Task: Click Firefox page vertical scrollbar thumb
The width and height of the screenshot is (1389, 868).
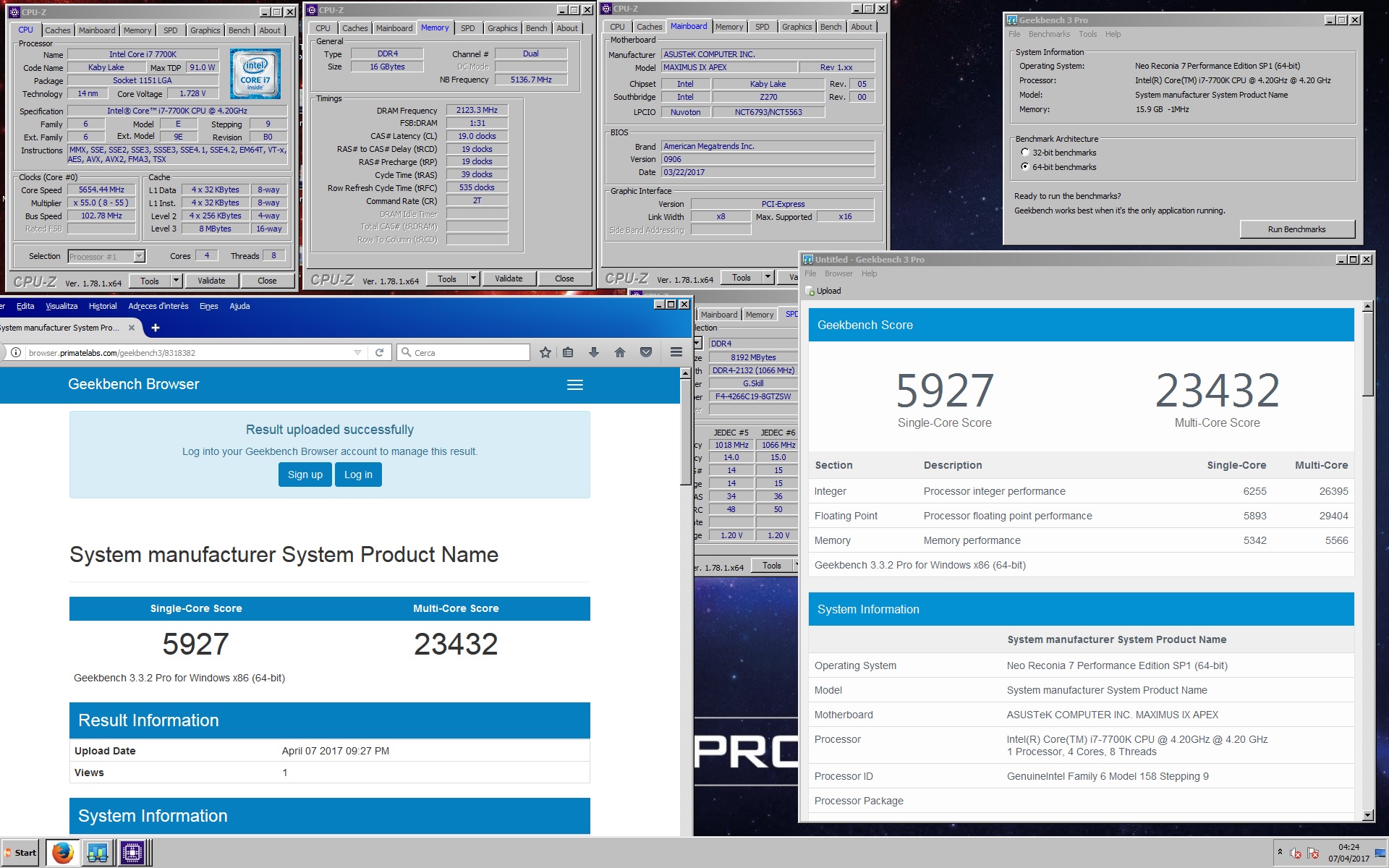Action: click(686, 432)
